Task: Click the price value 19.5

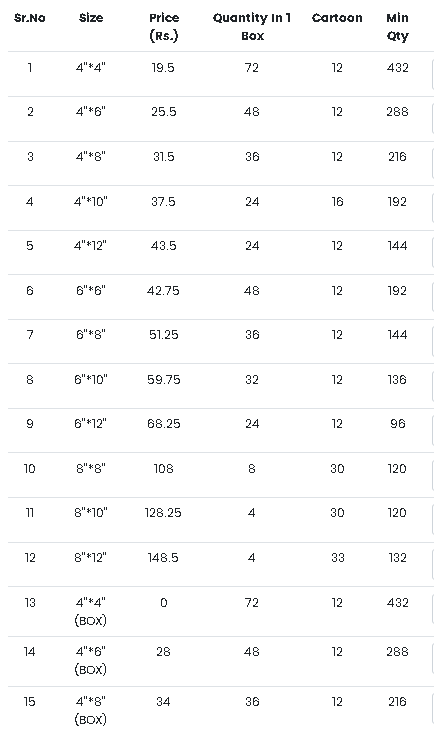Action: pyautogui.click(x=163, y=68)
